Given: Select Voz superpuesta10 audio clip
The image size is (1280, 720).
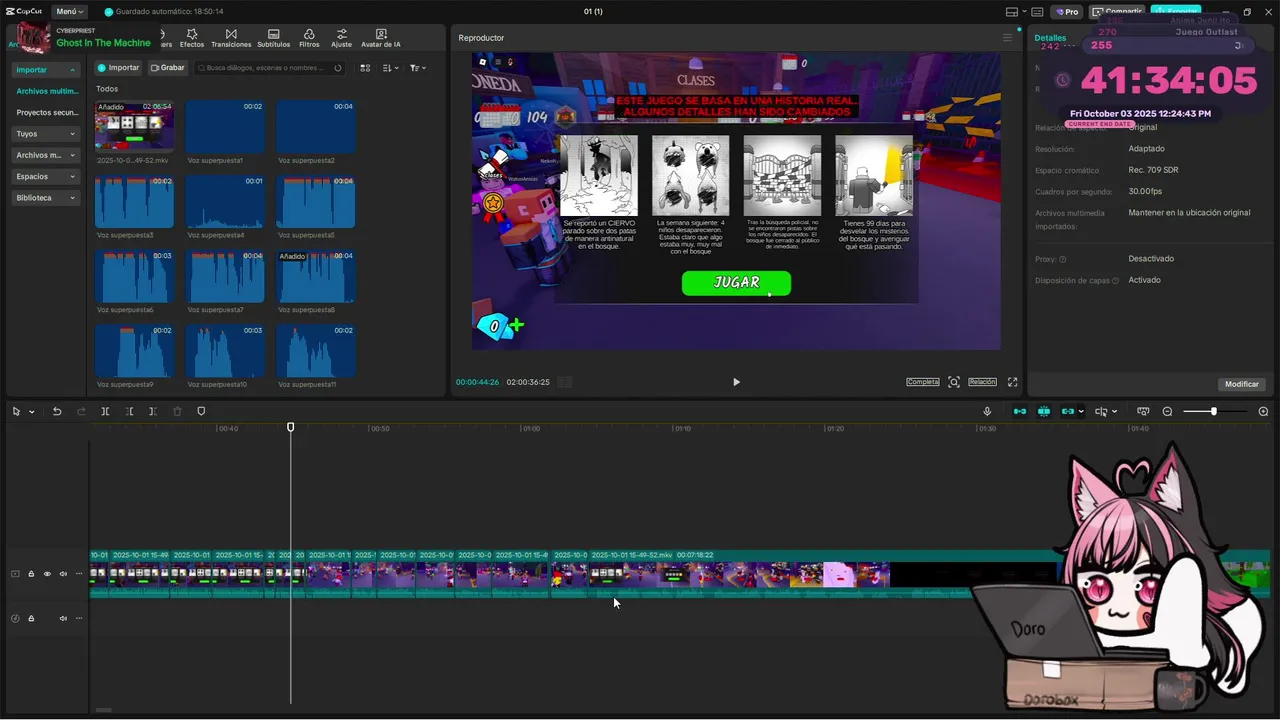Looking at the screenshot, I should click(225, 351).
